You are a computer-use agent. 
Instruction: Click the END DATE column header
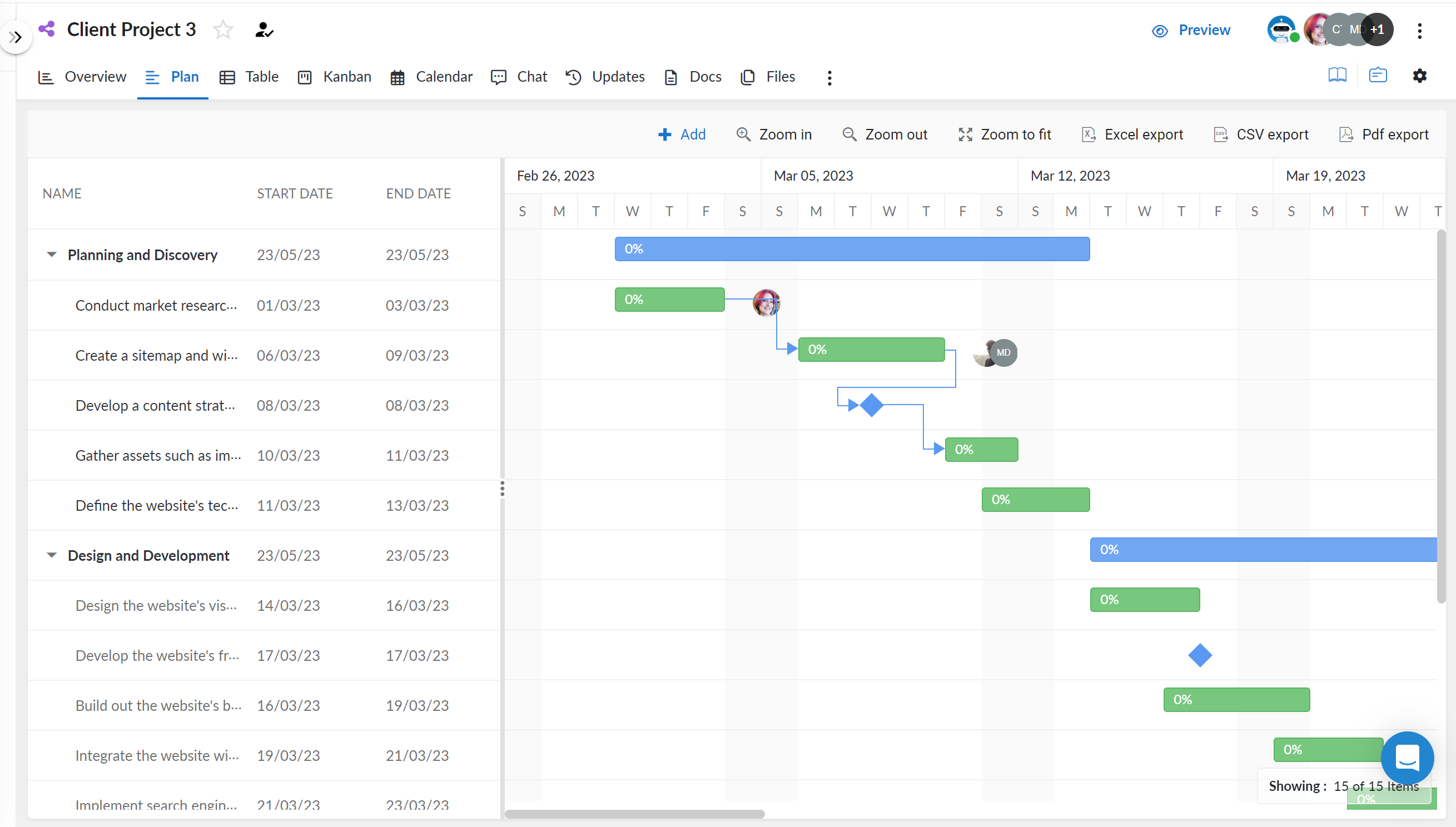(x=418, y=193)
